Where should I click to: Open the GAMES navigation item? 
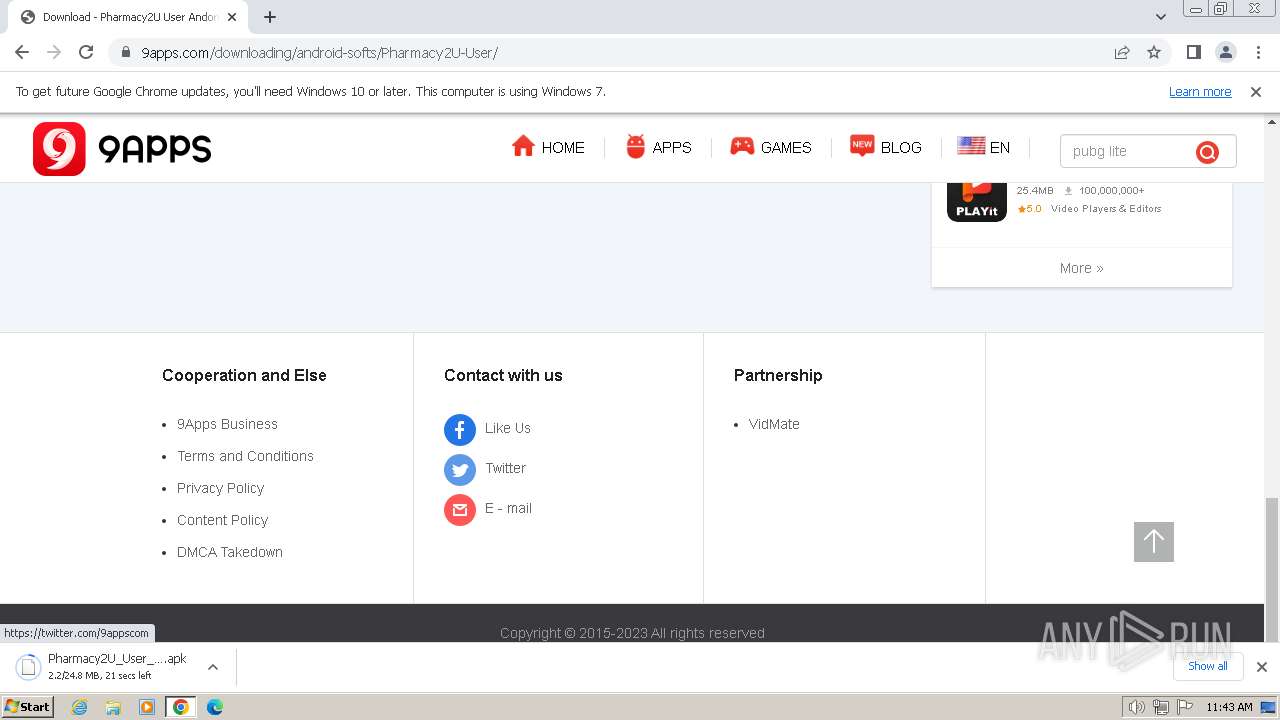(x=770, y=147)
